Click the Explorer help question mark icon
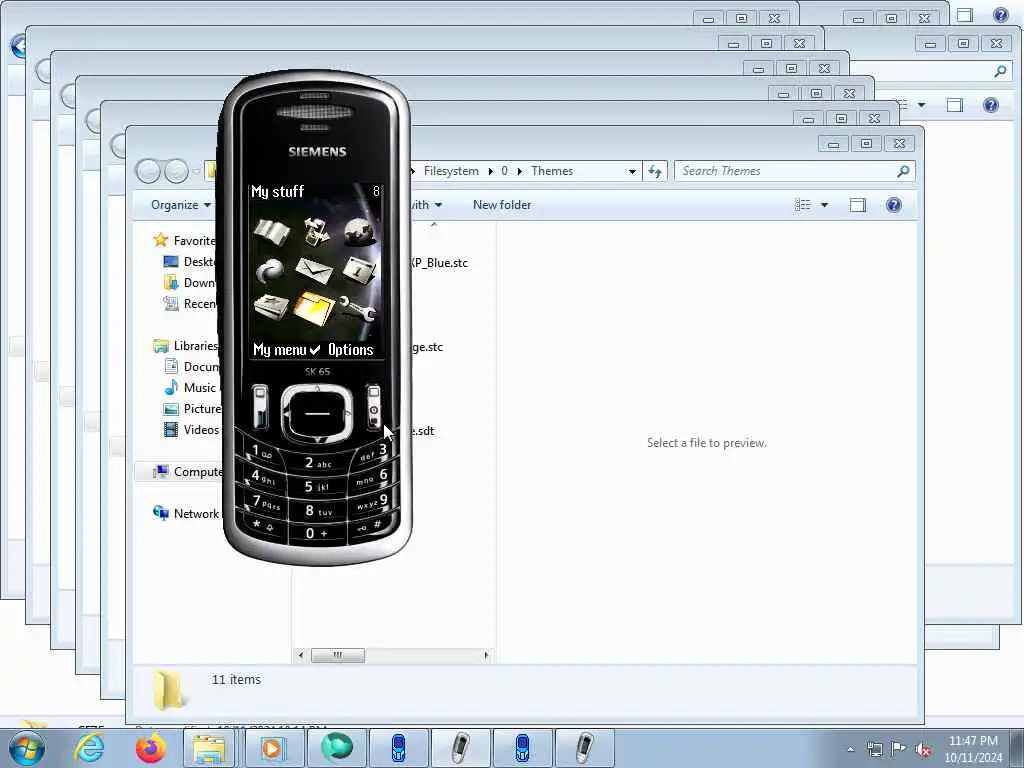This screenshot has height=768, width=1024. pos(894,205)
